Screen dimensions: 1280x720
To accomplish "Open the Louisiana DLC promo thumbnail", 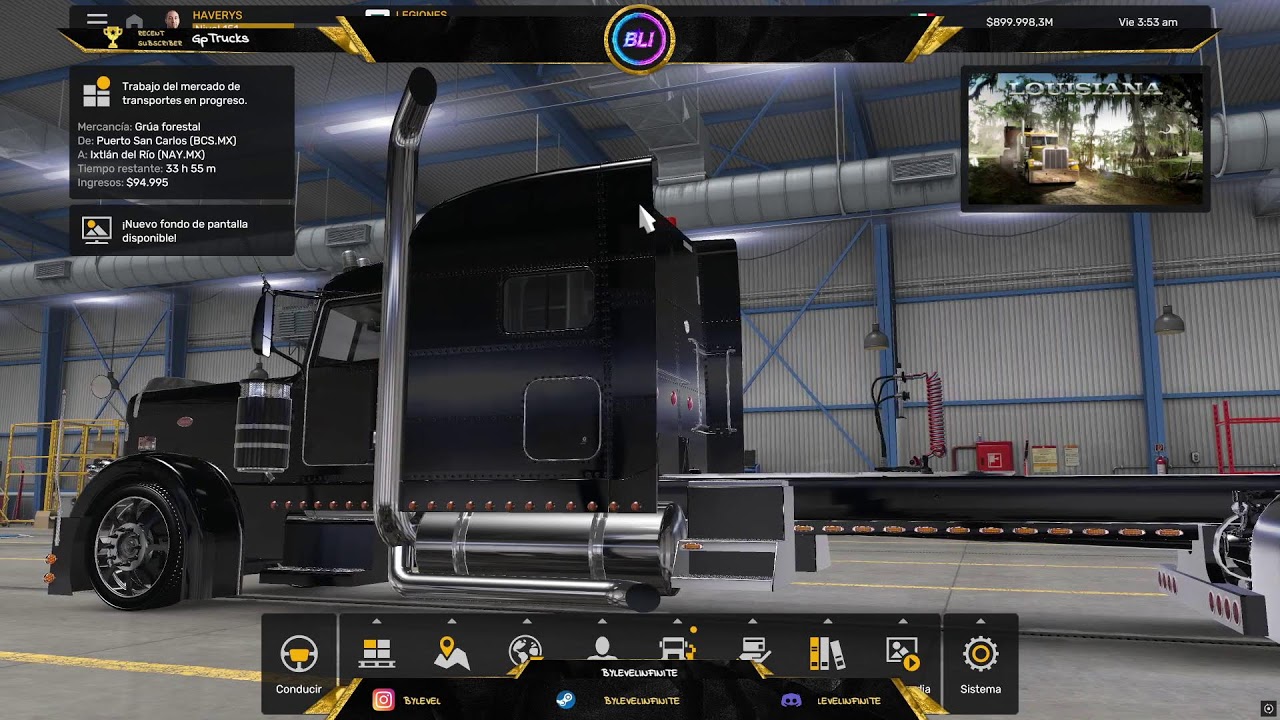I will (1085, 139).
